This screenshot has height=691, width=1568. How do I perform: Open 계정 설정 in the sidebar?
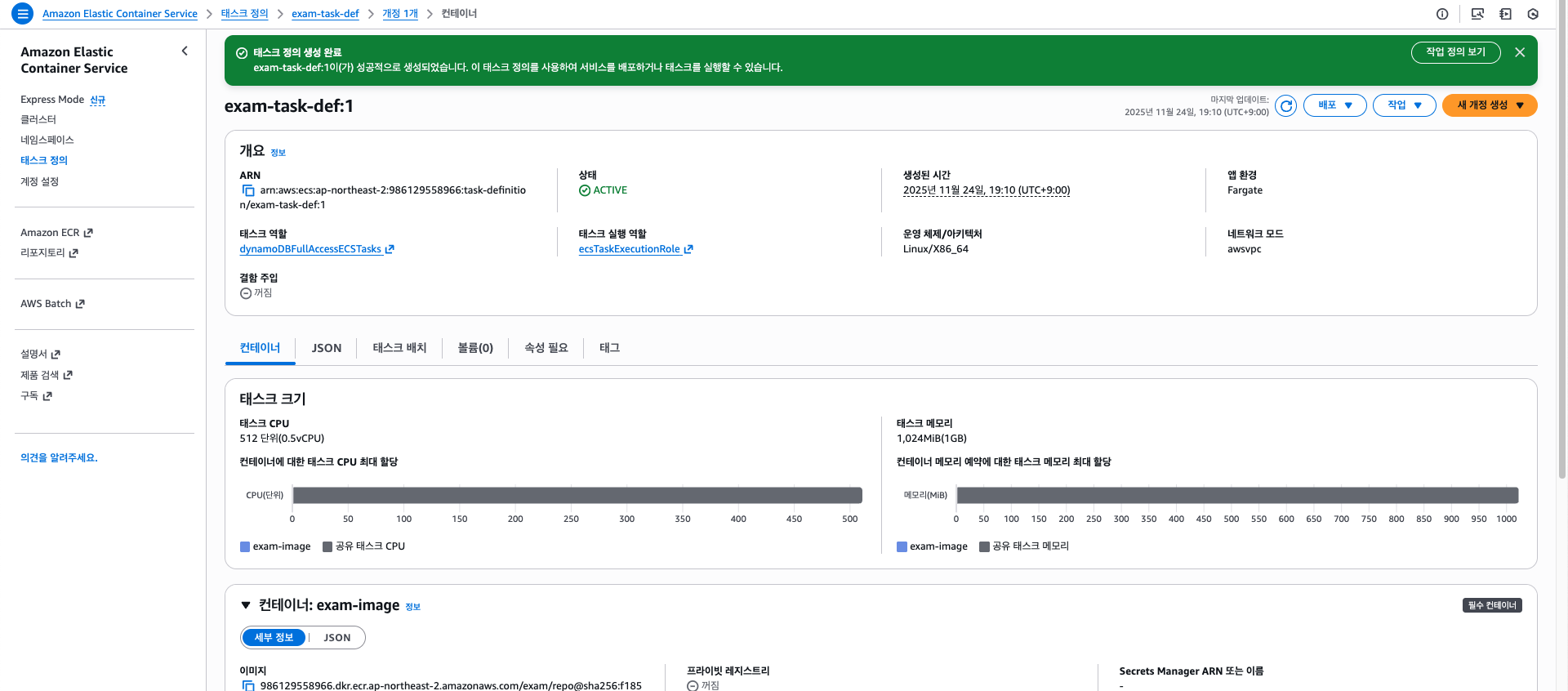(x=39, y=181)
